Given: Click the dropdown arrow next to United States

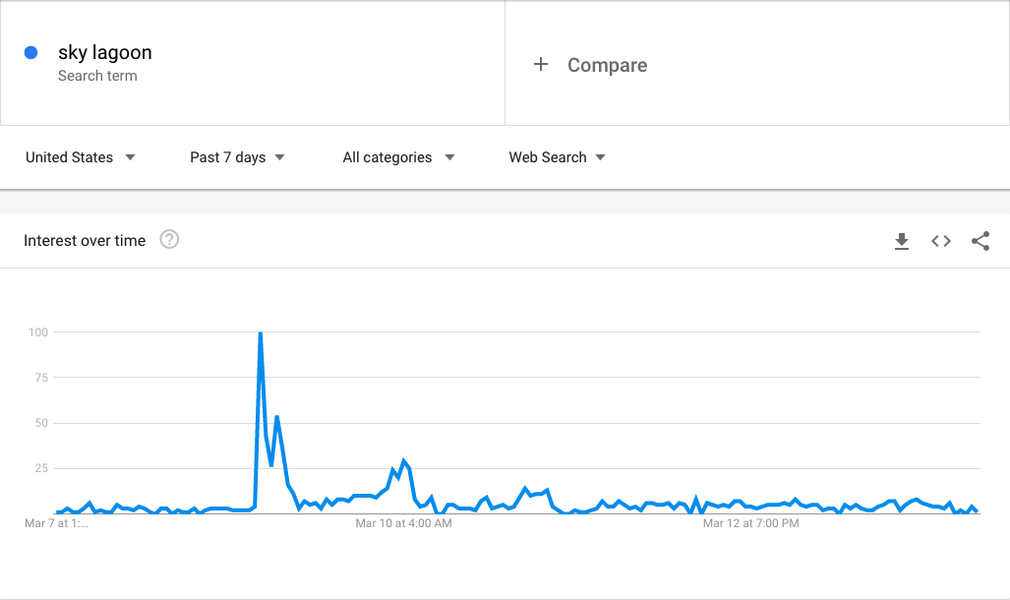Looking at the screenshot, I should click(130, 157).
